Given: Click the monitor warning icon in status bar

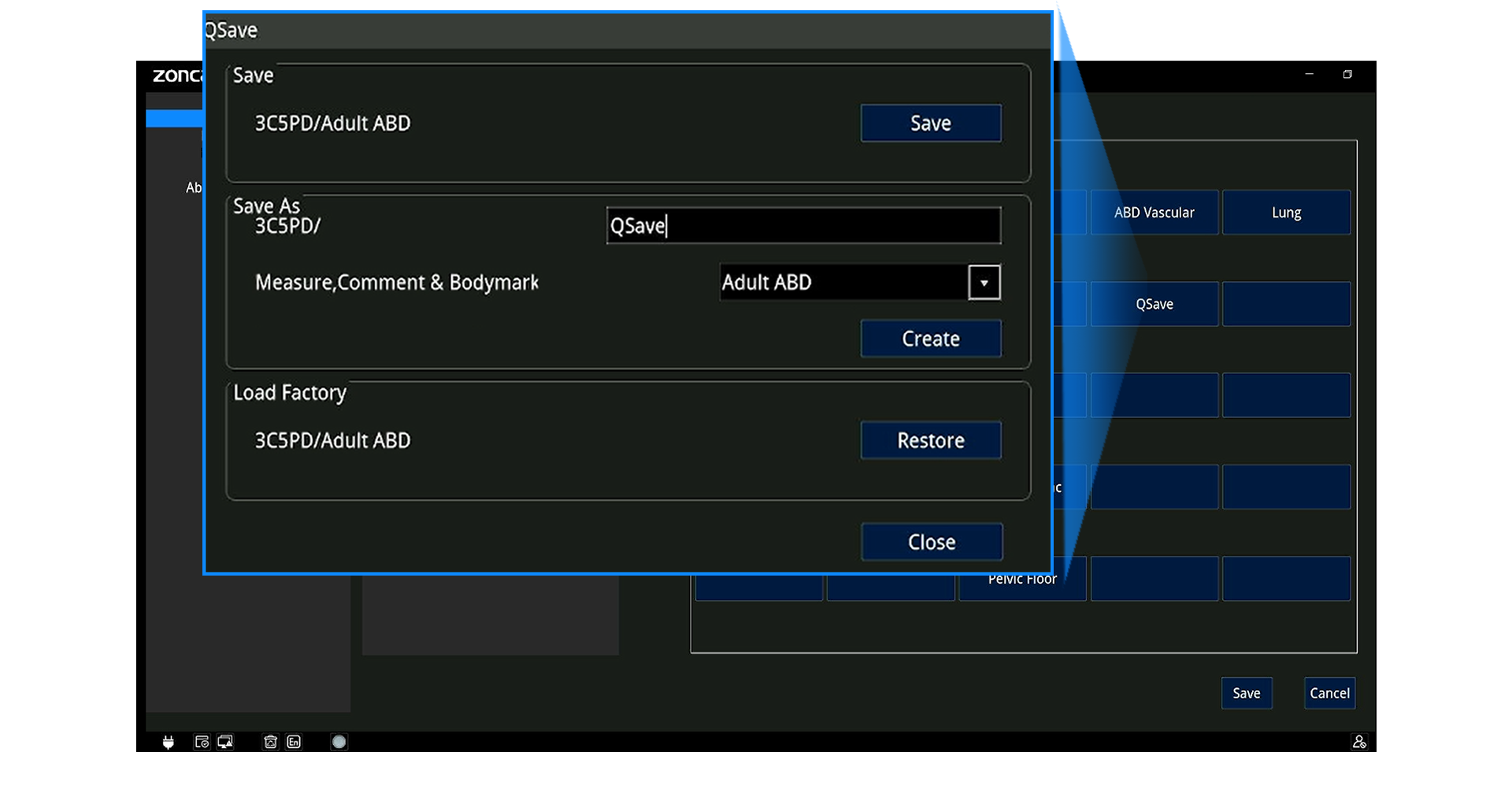Looking at the screenshot, I should [x=225, y=742].
